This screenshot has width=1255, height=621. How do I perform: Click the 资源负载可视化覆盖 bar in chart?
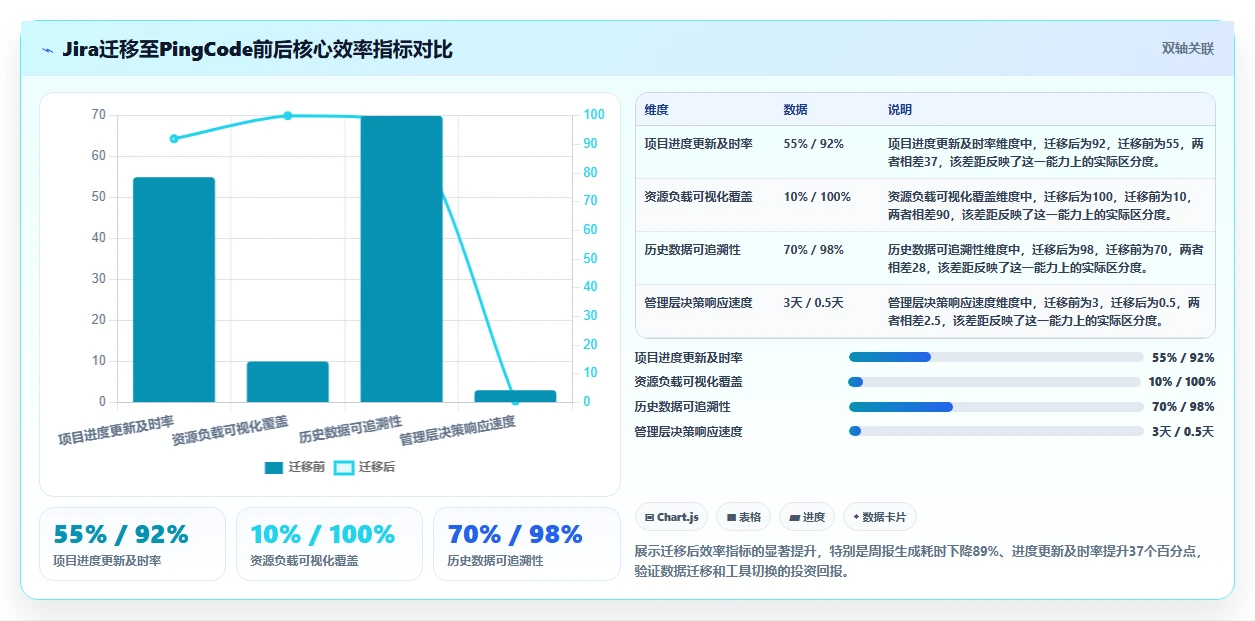click(x=288, y=382)
